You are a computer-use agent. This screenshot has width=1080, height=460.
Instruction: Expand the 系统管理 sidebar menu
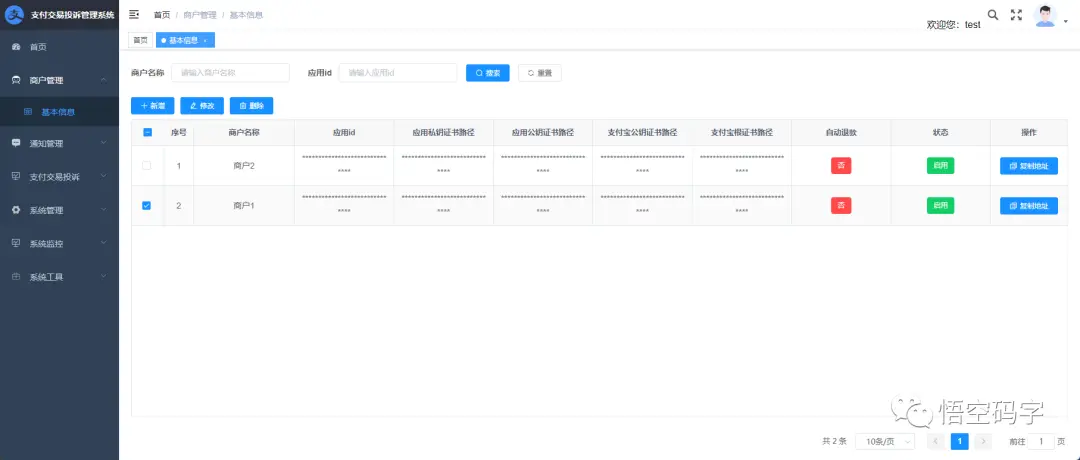pos(59,210)
